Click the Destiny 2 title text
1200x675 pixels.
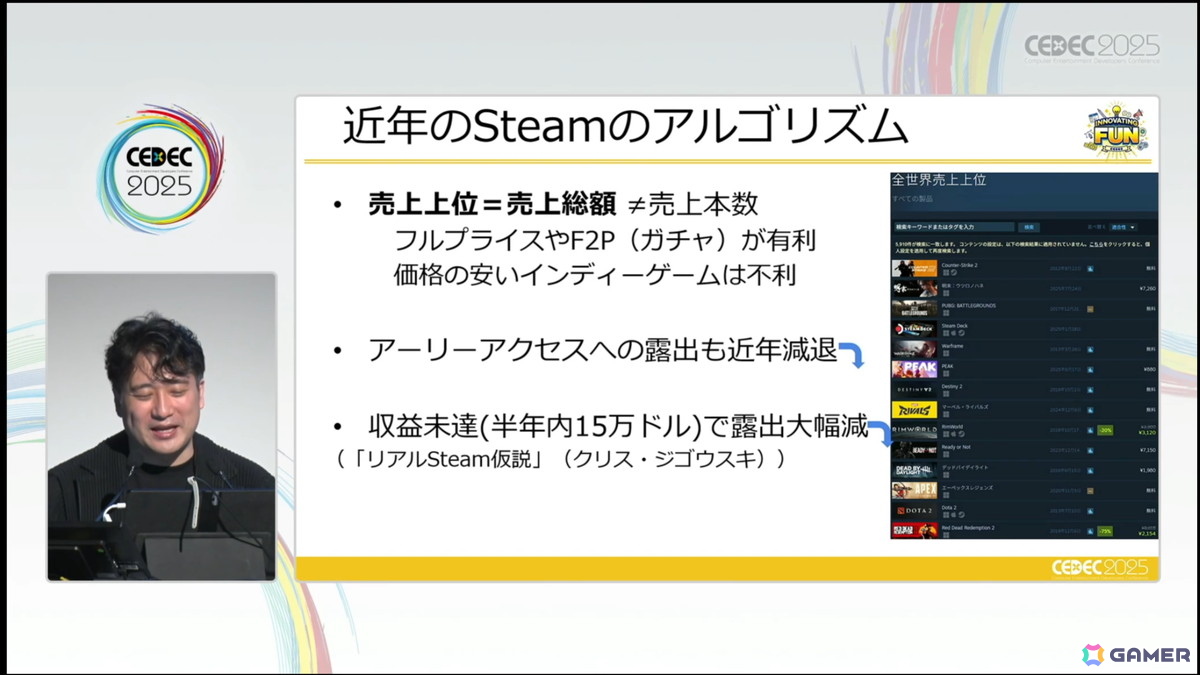click(952, 387)
